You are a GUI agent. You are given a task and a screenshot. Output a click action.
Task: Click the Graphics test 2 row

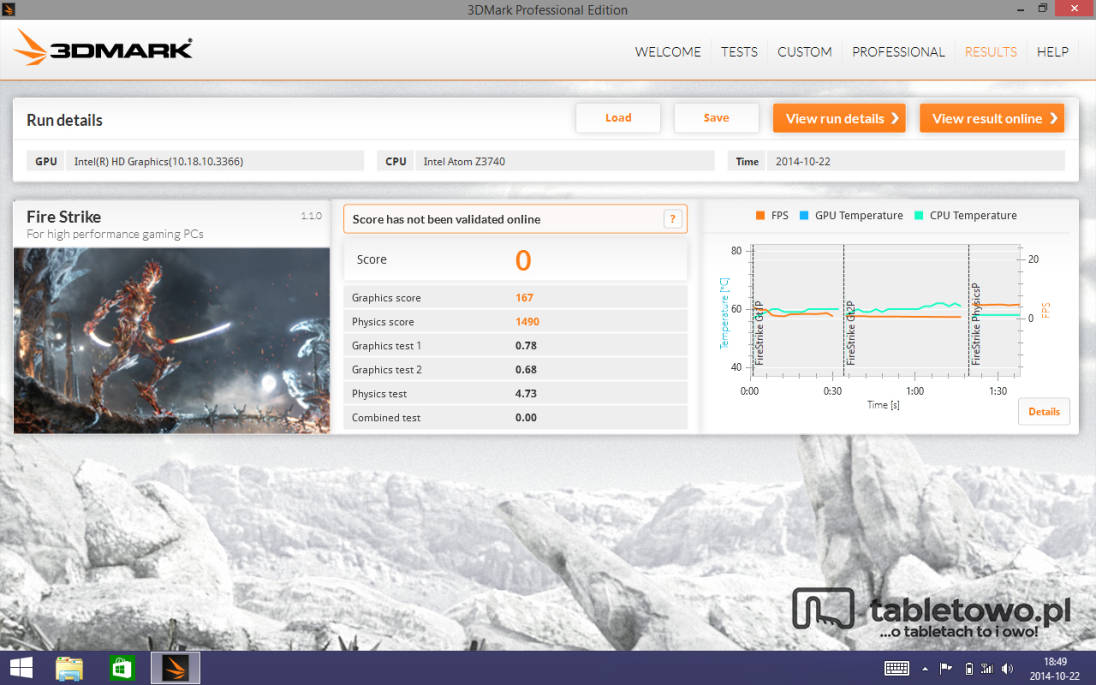click(x=515, y=370)
